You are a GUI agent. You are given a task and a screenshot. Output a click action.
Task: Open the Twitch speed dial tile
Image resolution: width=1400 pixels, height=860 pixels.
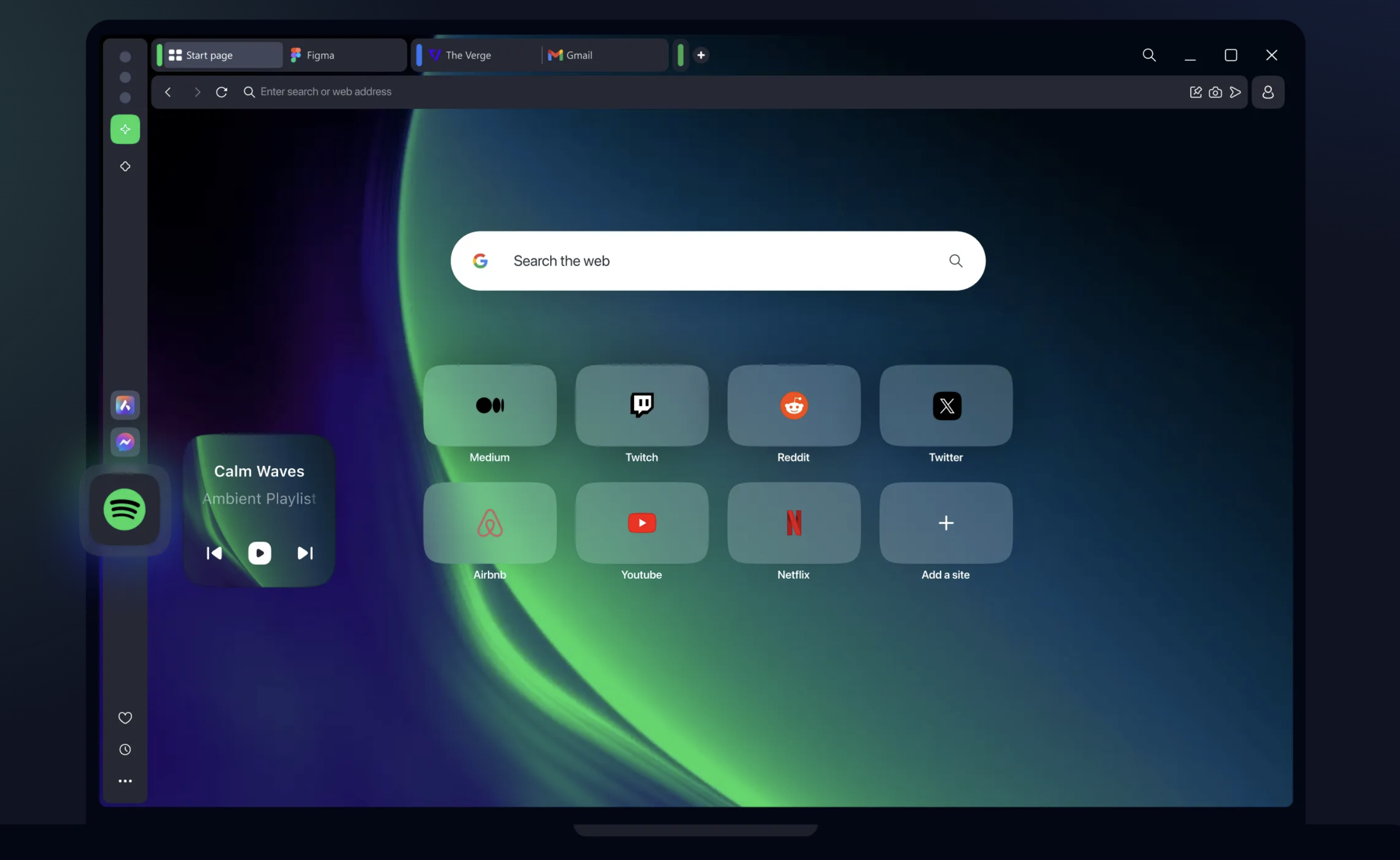(642, 405)
